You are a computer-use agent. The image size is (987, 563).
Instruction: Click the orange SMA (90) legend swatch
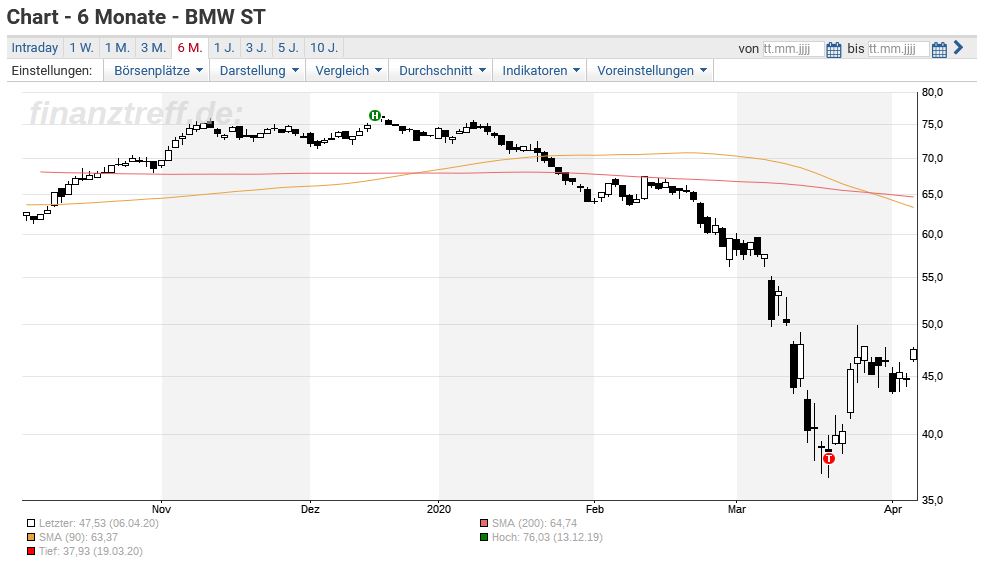31,537
